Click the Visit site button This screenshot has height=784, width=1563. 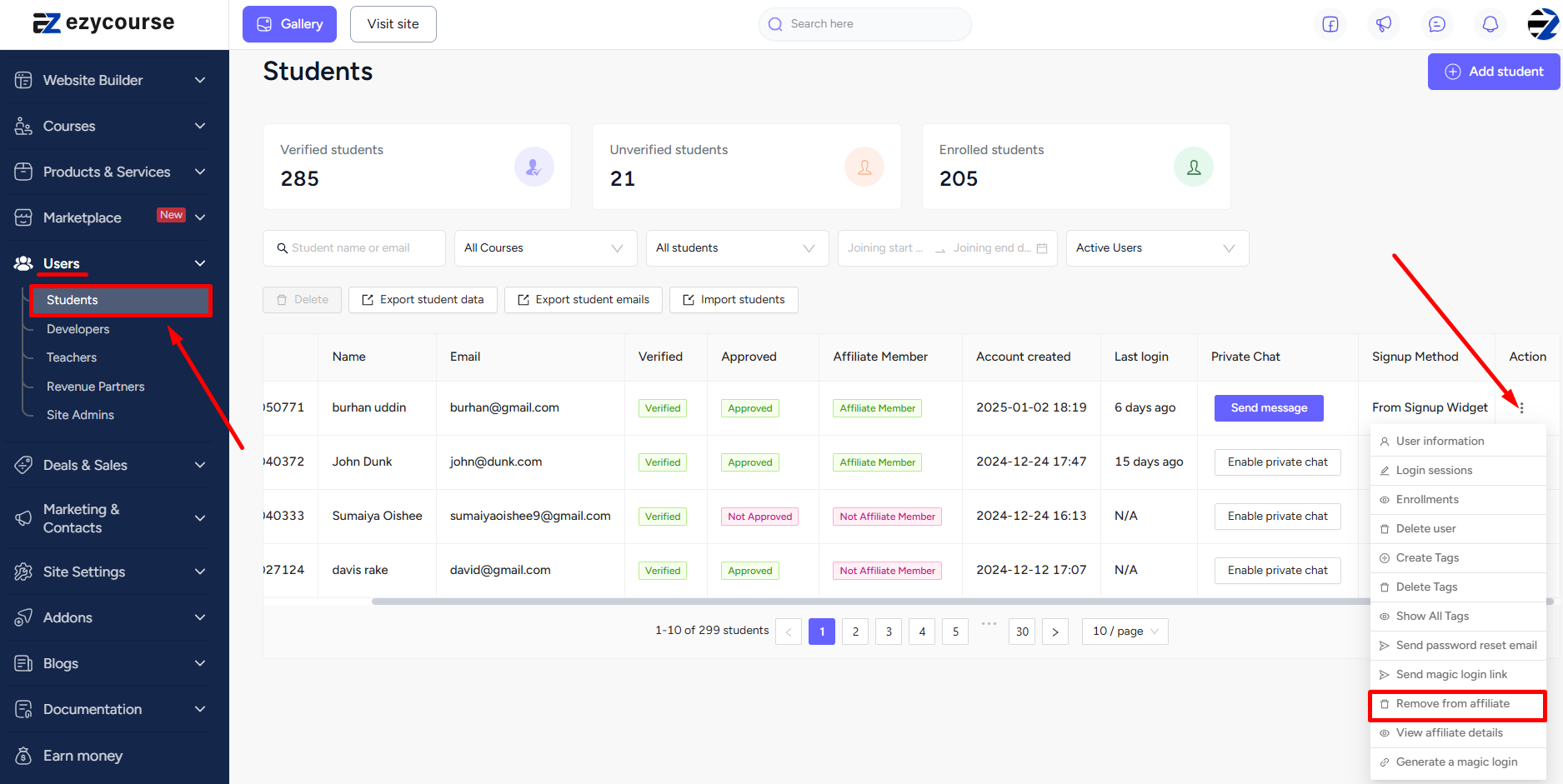[x=393, y=24]
